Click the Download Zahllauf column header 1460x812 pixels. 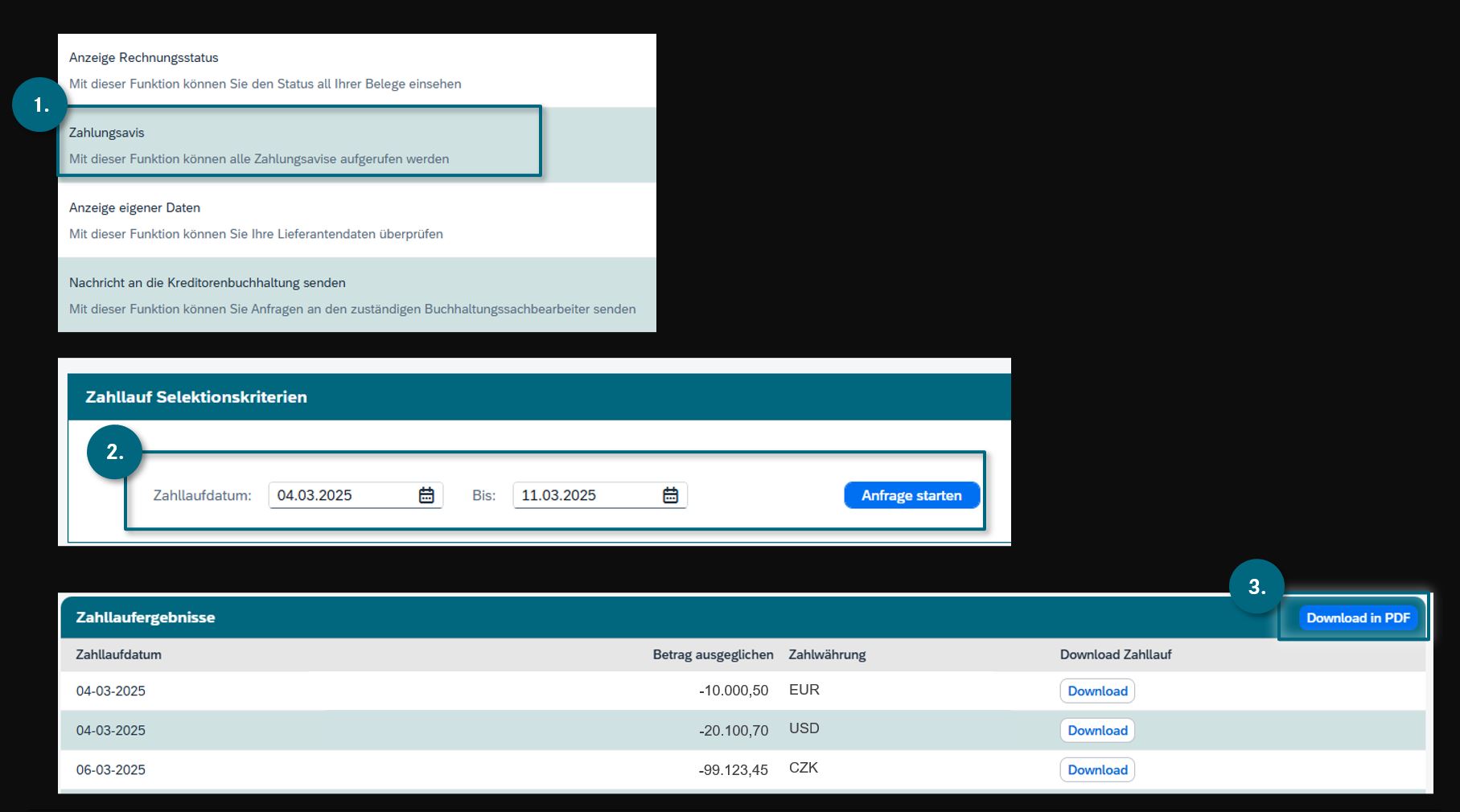click(x=1115, y=654)
